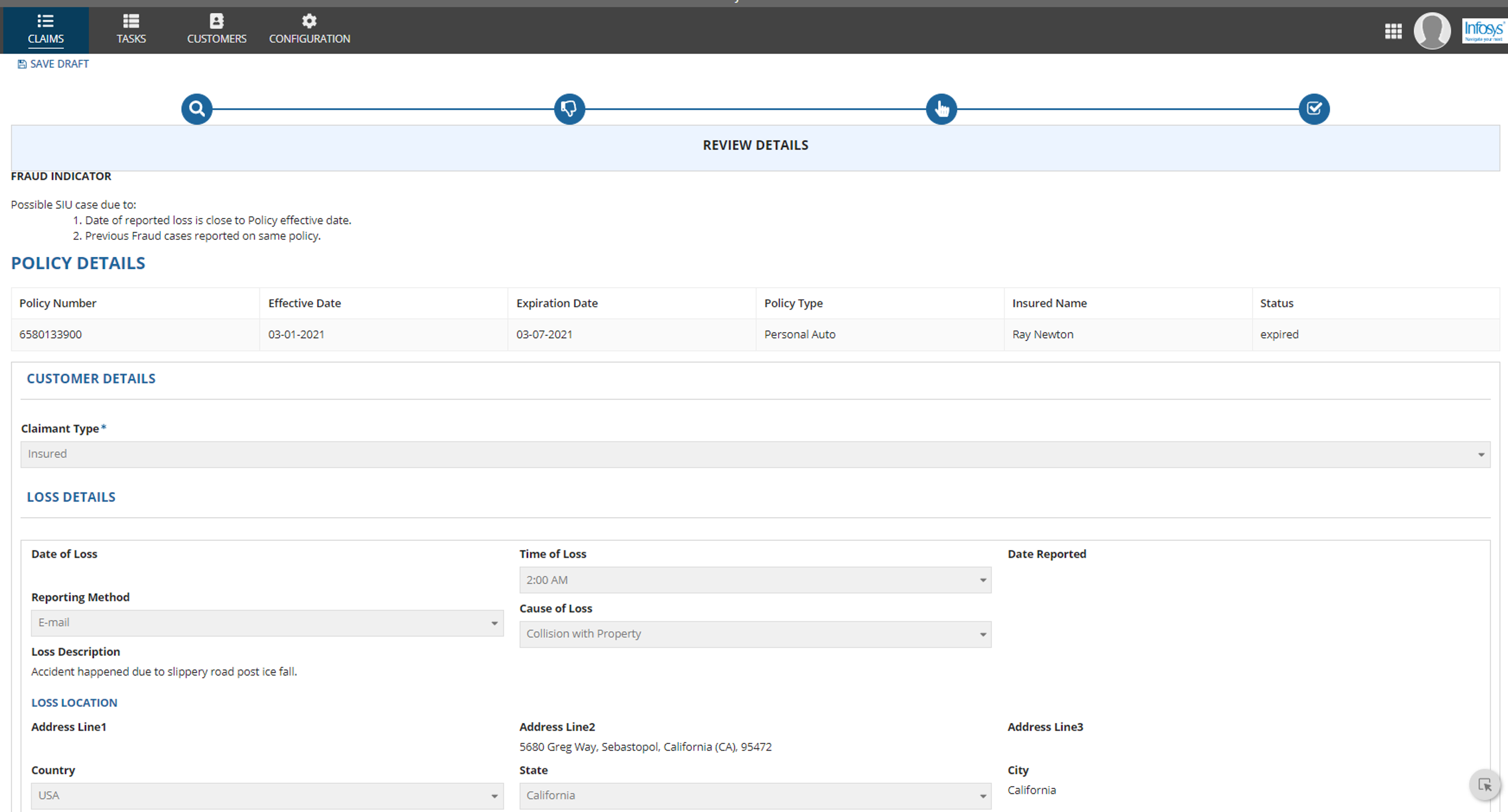The height and width of the screenshot is (812, 1508).
Task: Open the Time of Loss dropdown
Action: pos(755,580)
